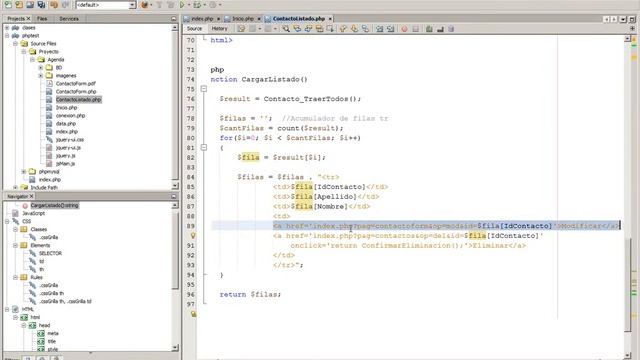The height and width of the screenshot is (360, 640).
Task: Open the browser selector dropdown arrow
Action: point(151,5)
